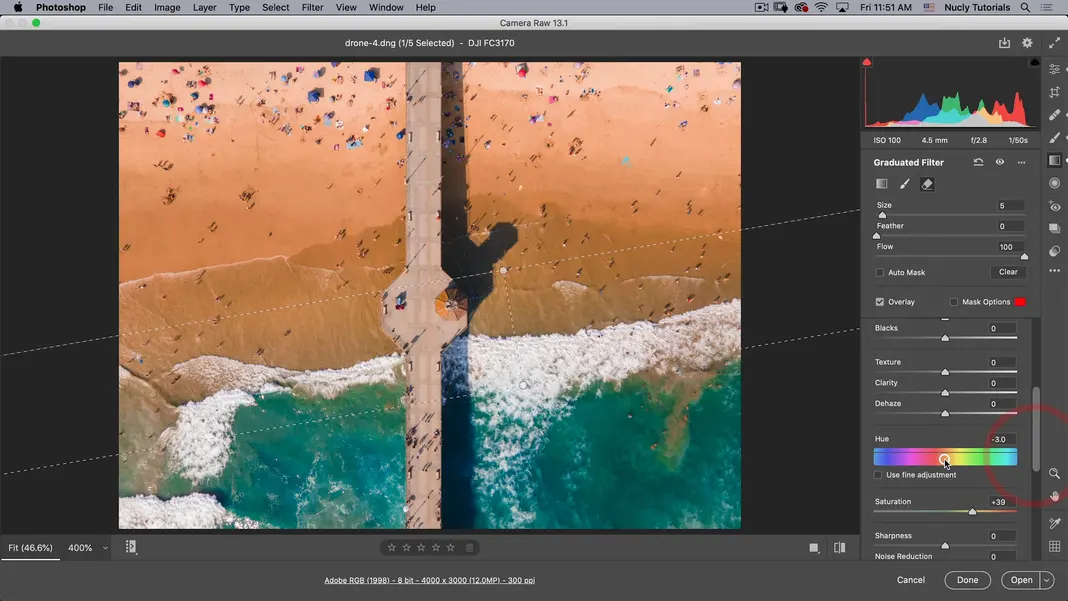The height and width of the screenshot is (601, 1068).
Task: Uncheck the Overlay checkbox
Action: [880, 302]
